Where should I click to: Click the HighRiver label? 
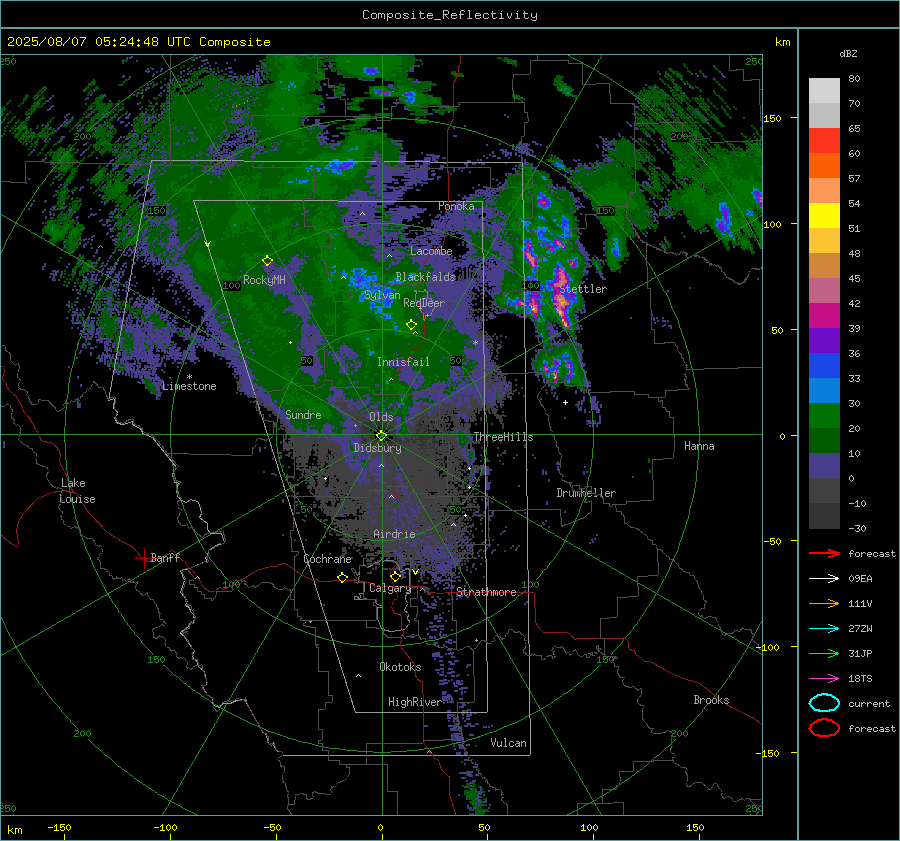click(x=414, y=702)
